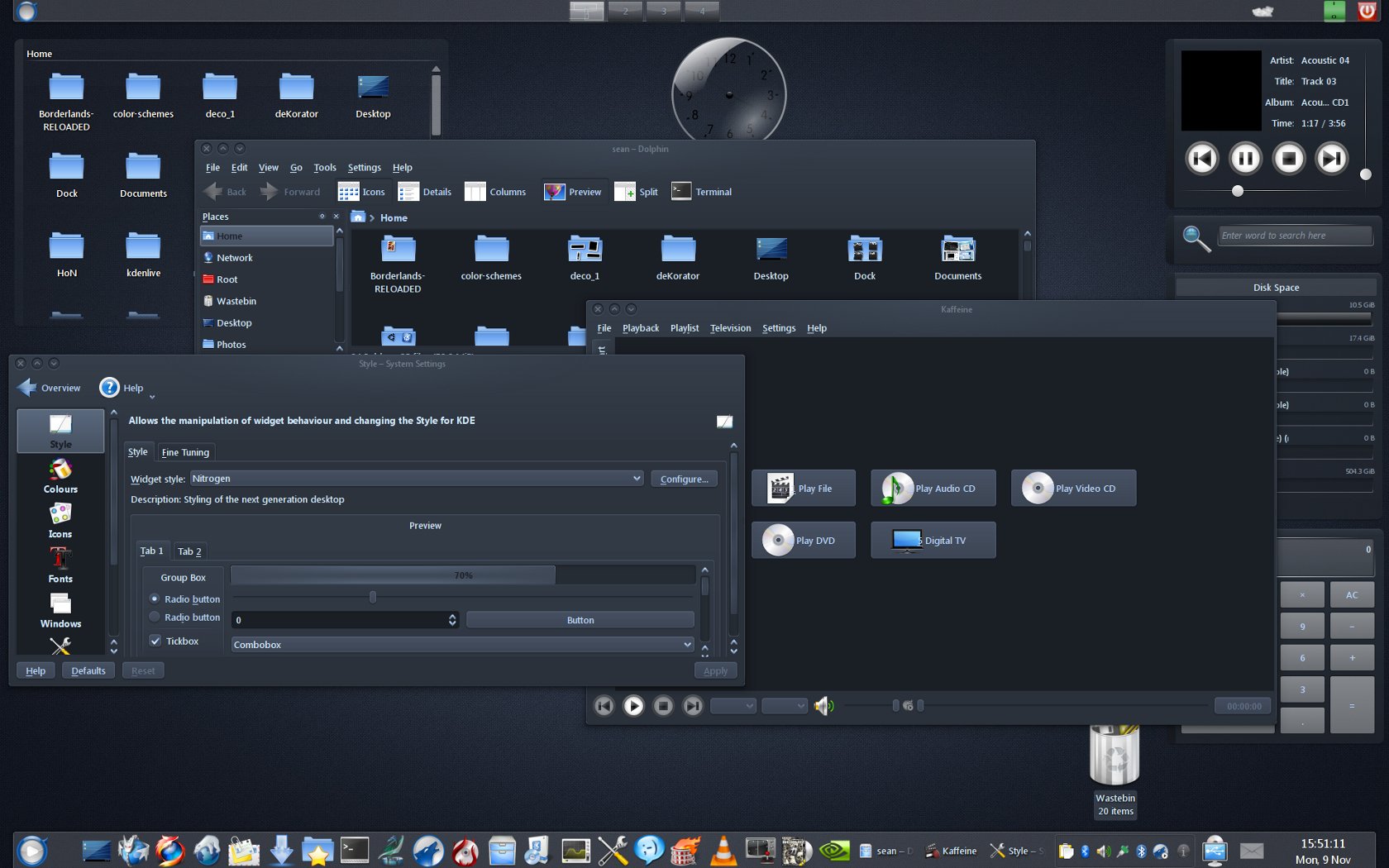Switch to the Fine Tuning tab
Viewport: 1389px width, 868px height.
(185, 452)
